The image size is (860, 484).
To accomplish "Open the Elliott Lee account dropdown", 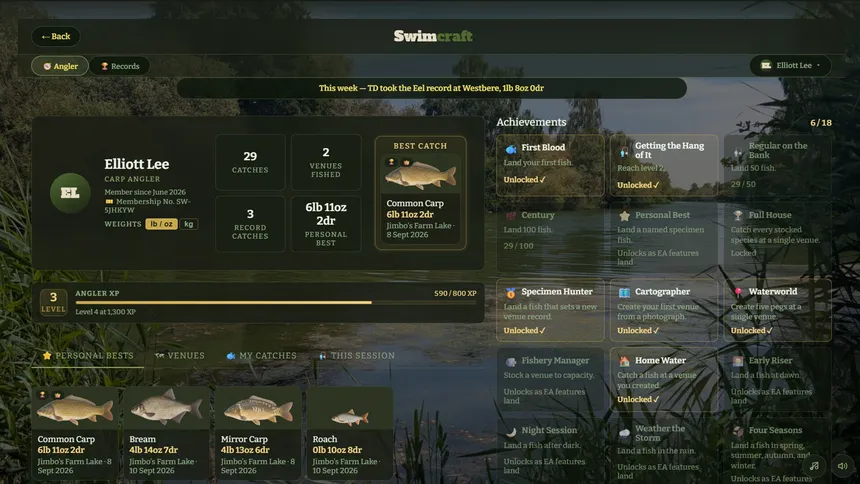I will 790,65.
